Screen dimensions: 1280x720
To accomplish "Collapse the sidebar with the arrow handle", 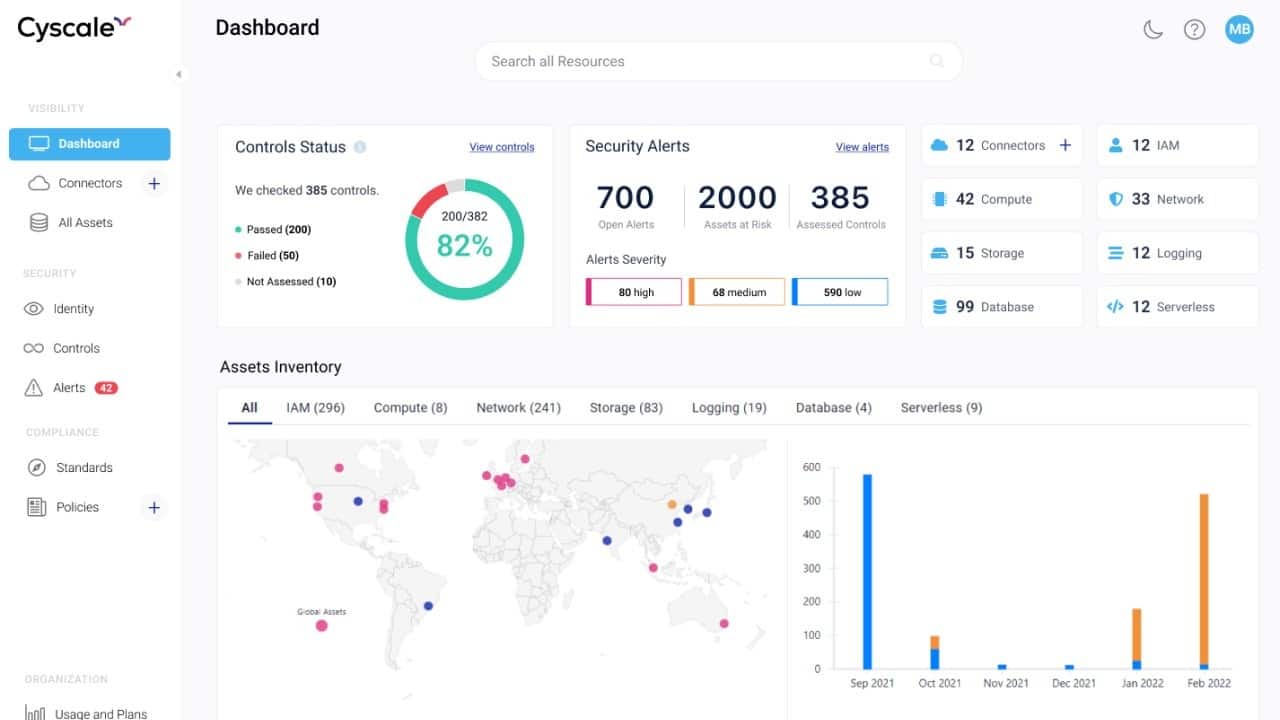I will (x=178, y=74).
